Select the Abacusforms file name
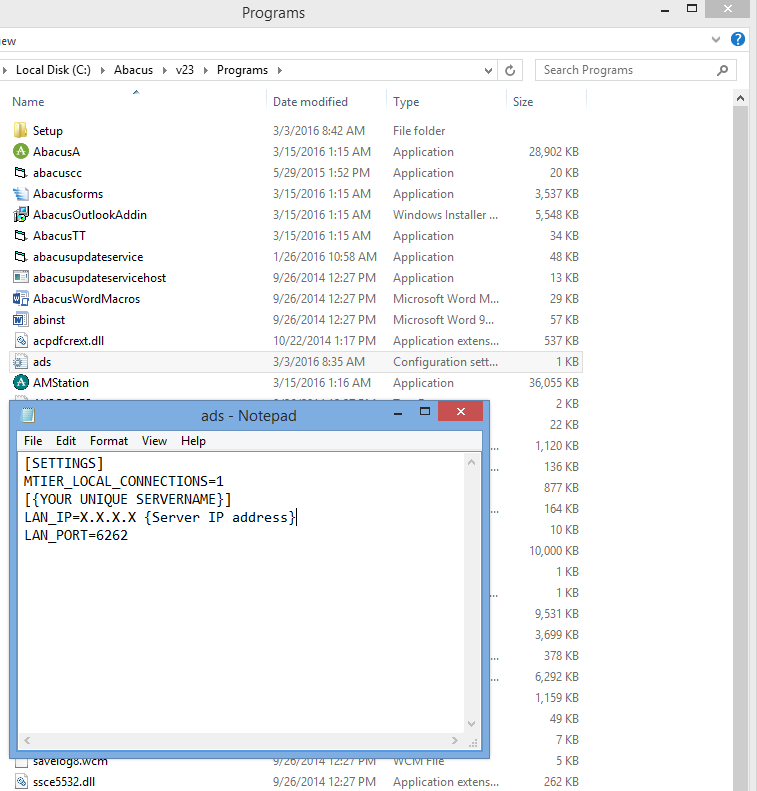Image resolution: width=757 pixels, height=791 pixels. [x=68, y=194]
